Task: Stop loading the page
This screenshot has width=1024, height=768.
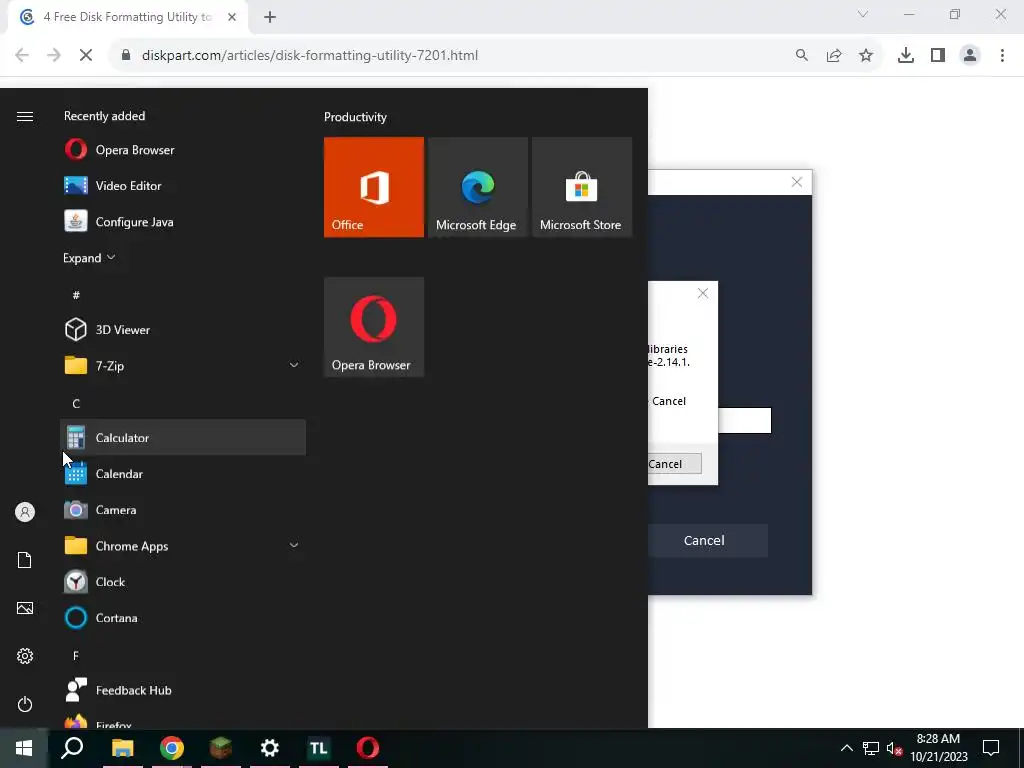Action: (86, 56)
